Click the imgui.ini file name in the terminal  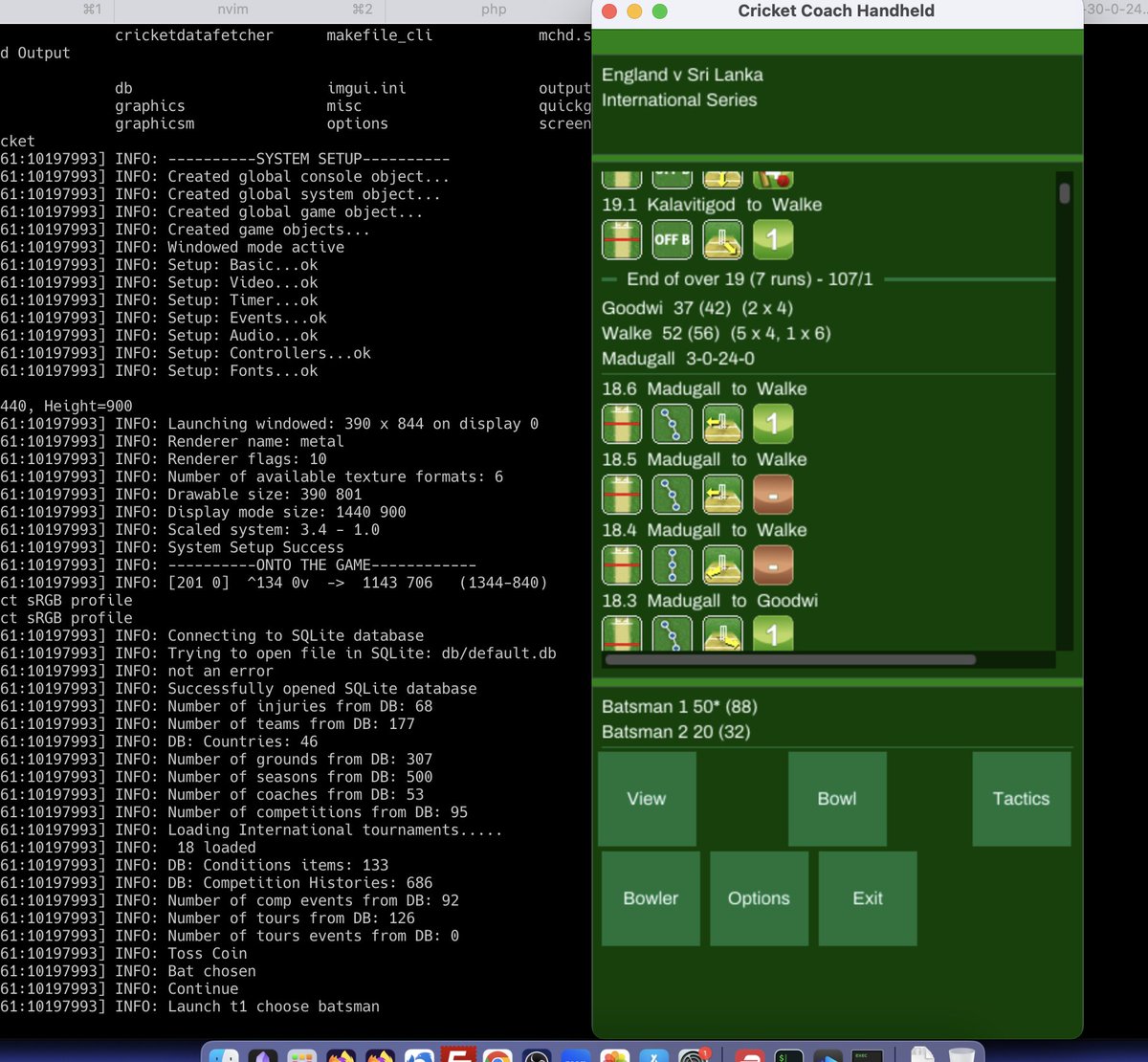(366, 88)
